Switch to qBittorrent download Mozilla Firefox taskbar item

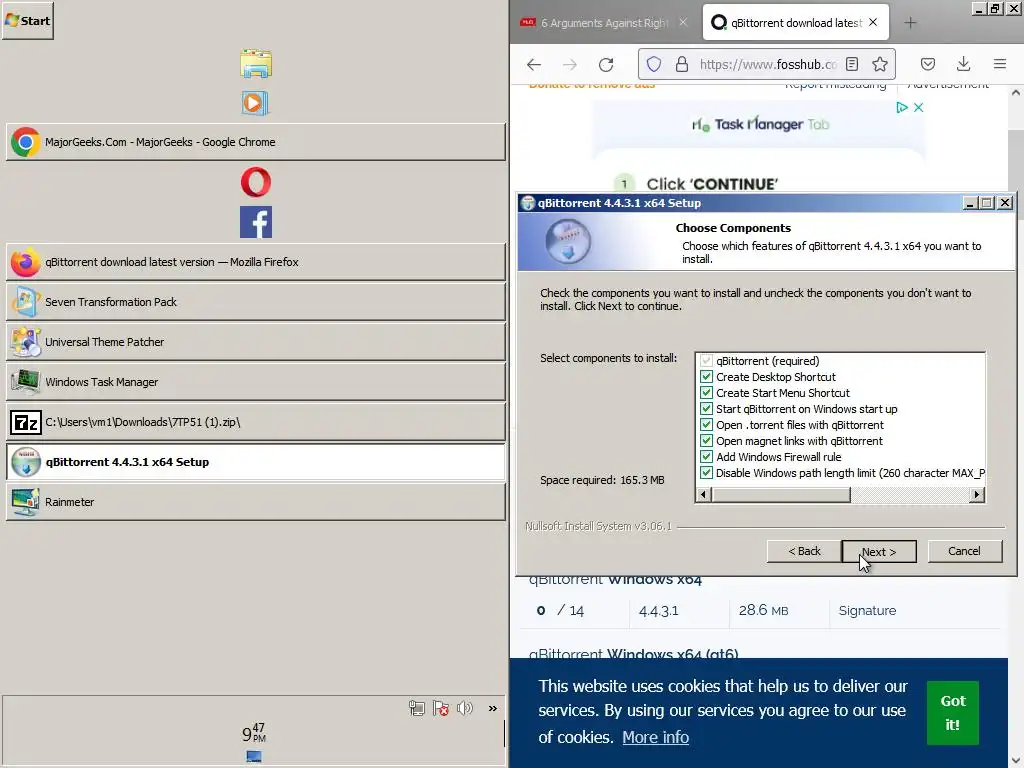255,262
